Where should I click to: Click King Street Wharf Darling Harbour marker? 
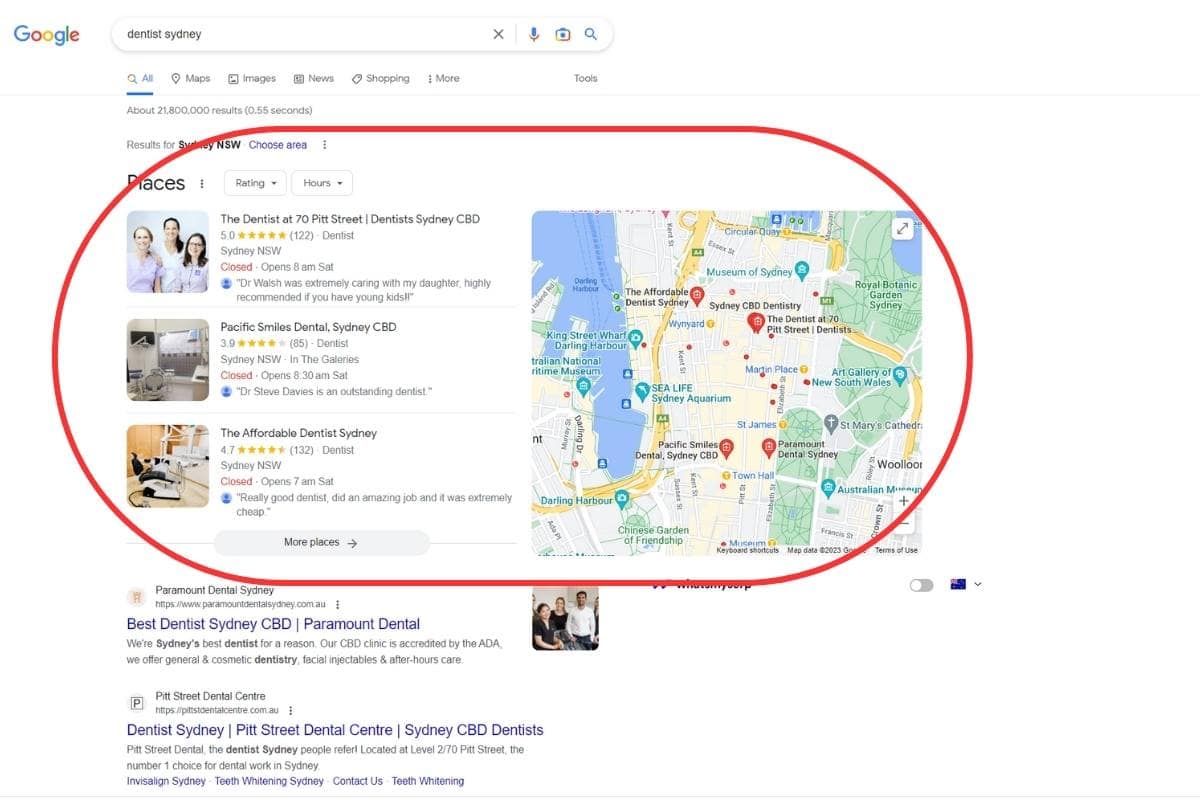tap(634, 338)
